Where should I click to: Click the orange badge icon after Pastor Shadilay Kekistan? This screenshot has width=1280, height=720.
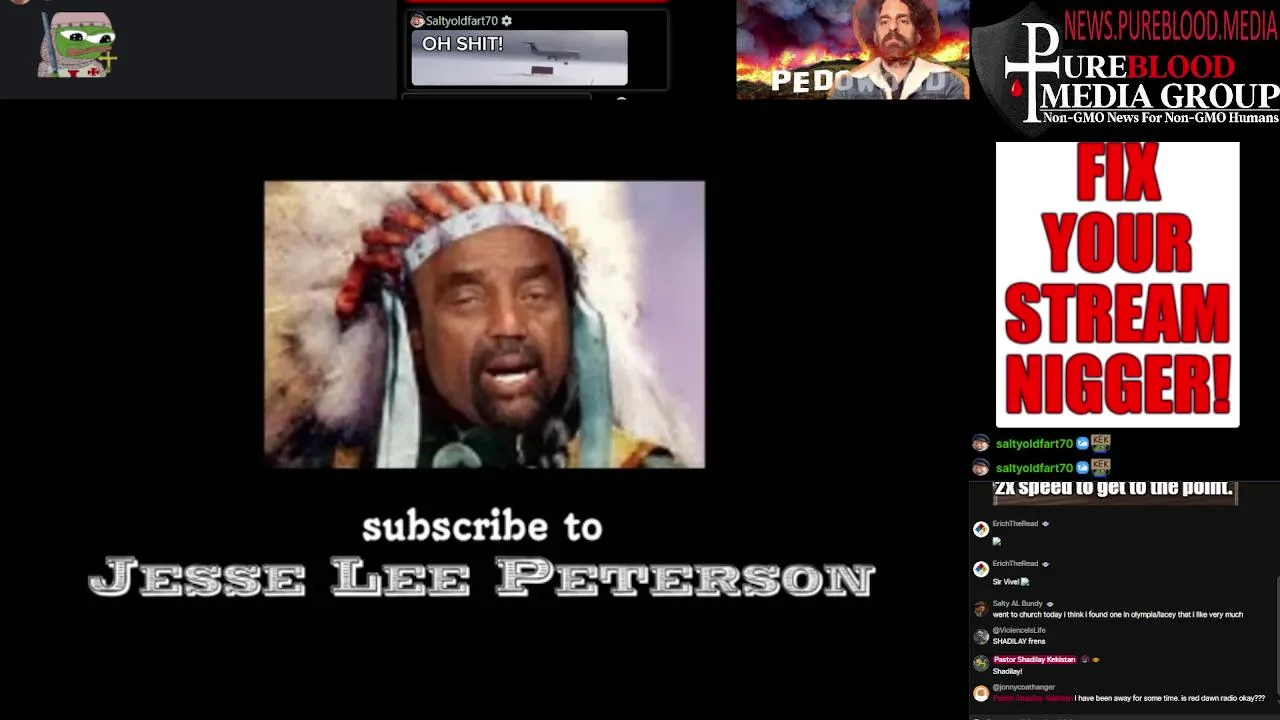[x=1096, y=660]
